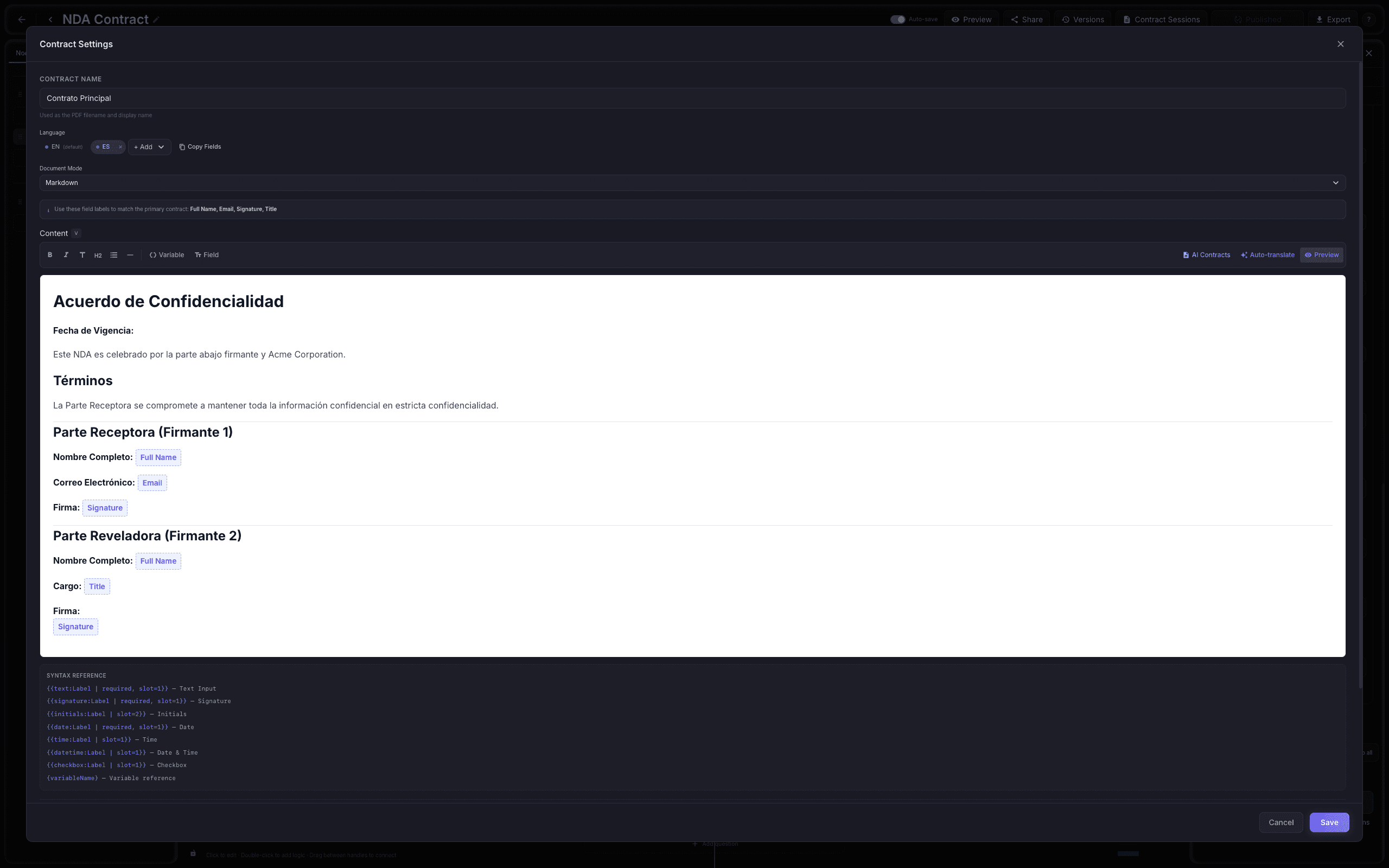The image size is (1389, 868).
Task: Cancel contract settings changes
Action: (x=1280, y=822)
